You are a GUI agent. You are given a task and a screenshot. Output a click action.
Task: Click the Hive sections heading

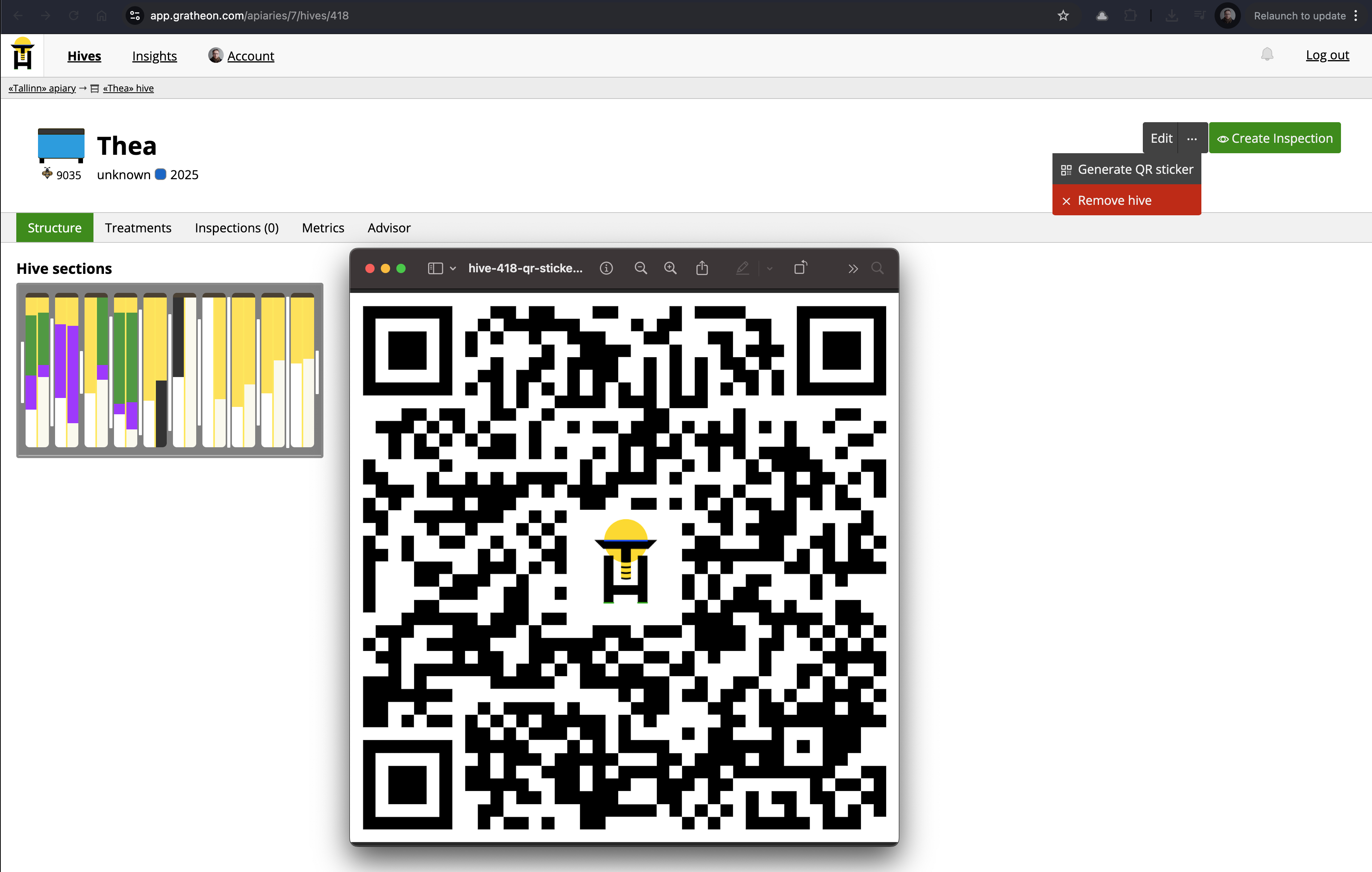pyautogui.click(x=64, y=268)
